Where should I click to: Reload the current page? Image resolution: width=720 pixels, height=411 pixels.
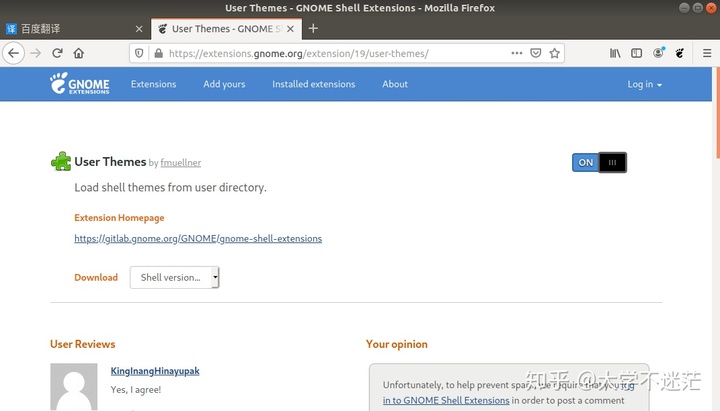click(57, 53)
